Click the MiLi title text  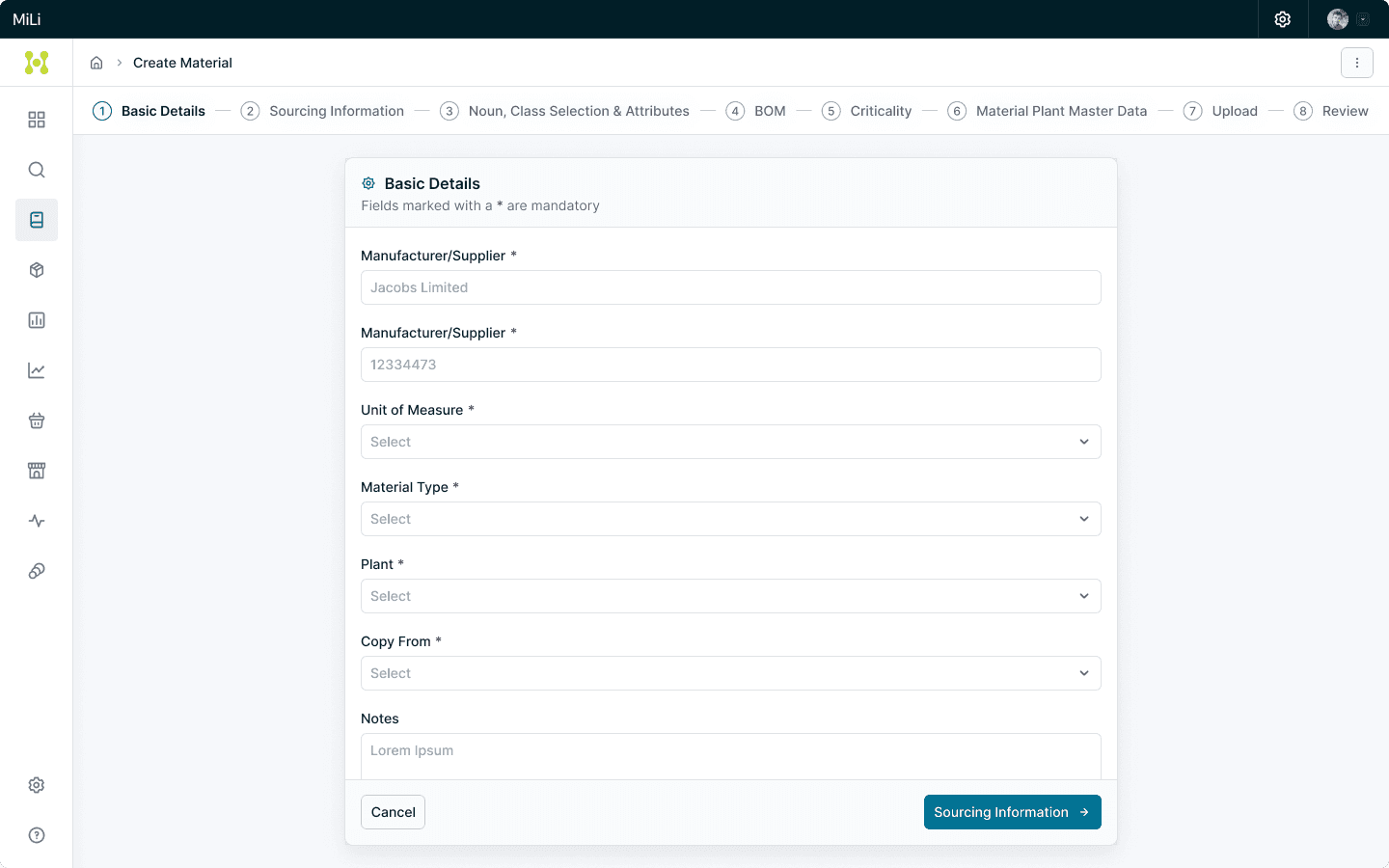pyautogui.click(x=27, y=19)
